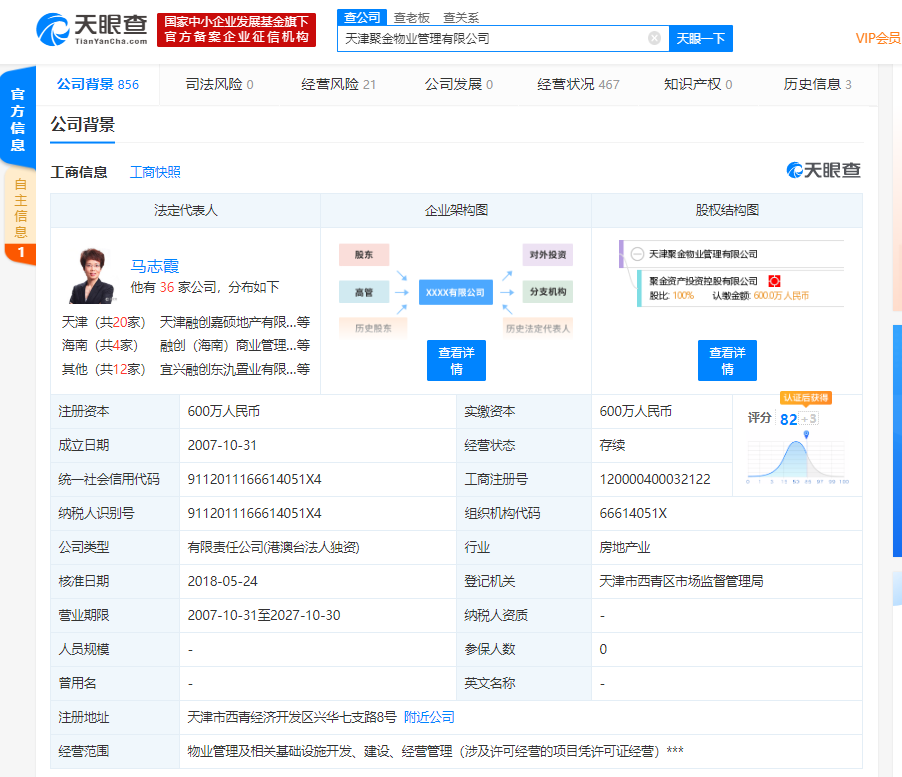Click the TianYanCha logo in the header

(x=93, y=29)
